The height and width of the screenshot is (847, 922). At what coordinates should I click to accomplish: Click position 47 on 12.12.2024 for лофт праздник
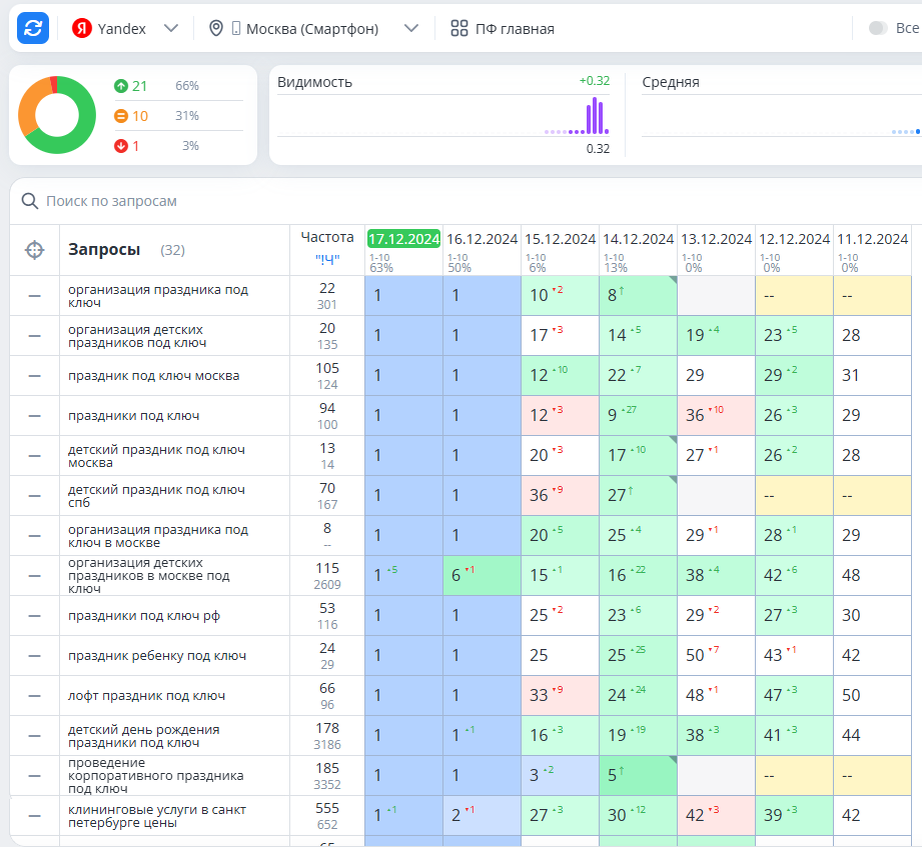(x=773, y=695)
